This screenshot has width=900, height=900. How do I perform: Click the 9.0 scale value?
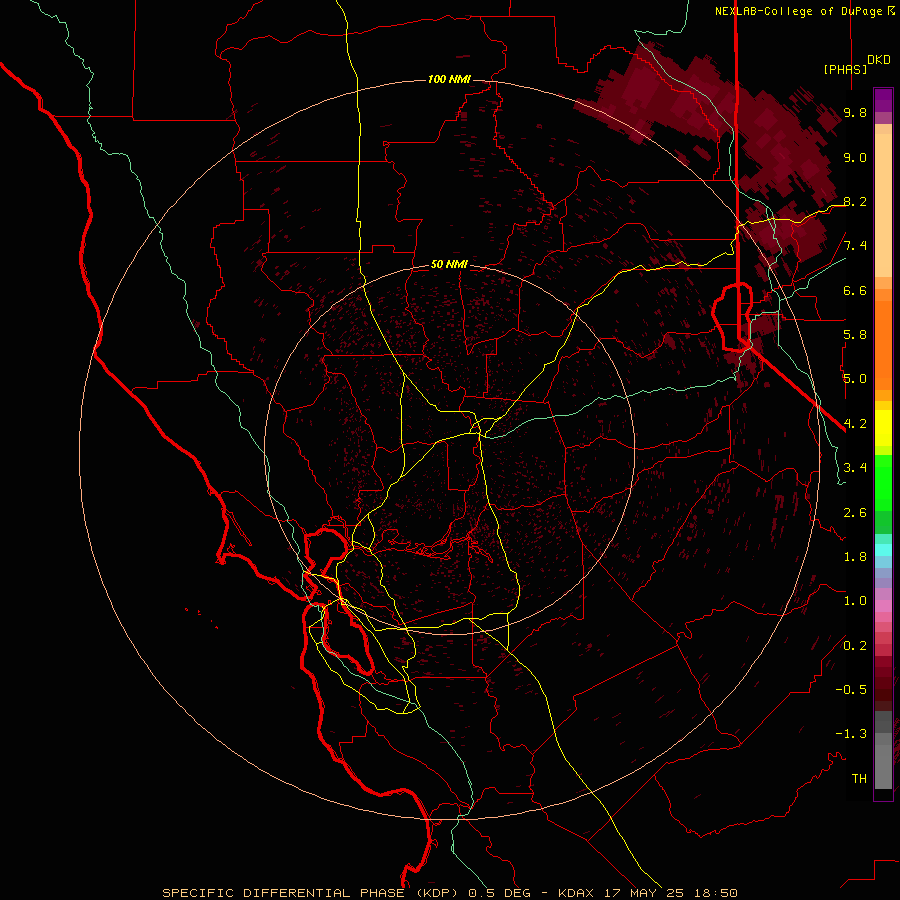tap(855, 157)
